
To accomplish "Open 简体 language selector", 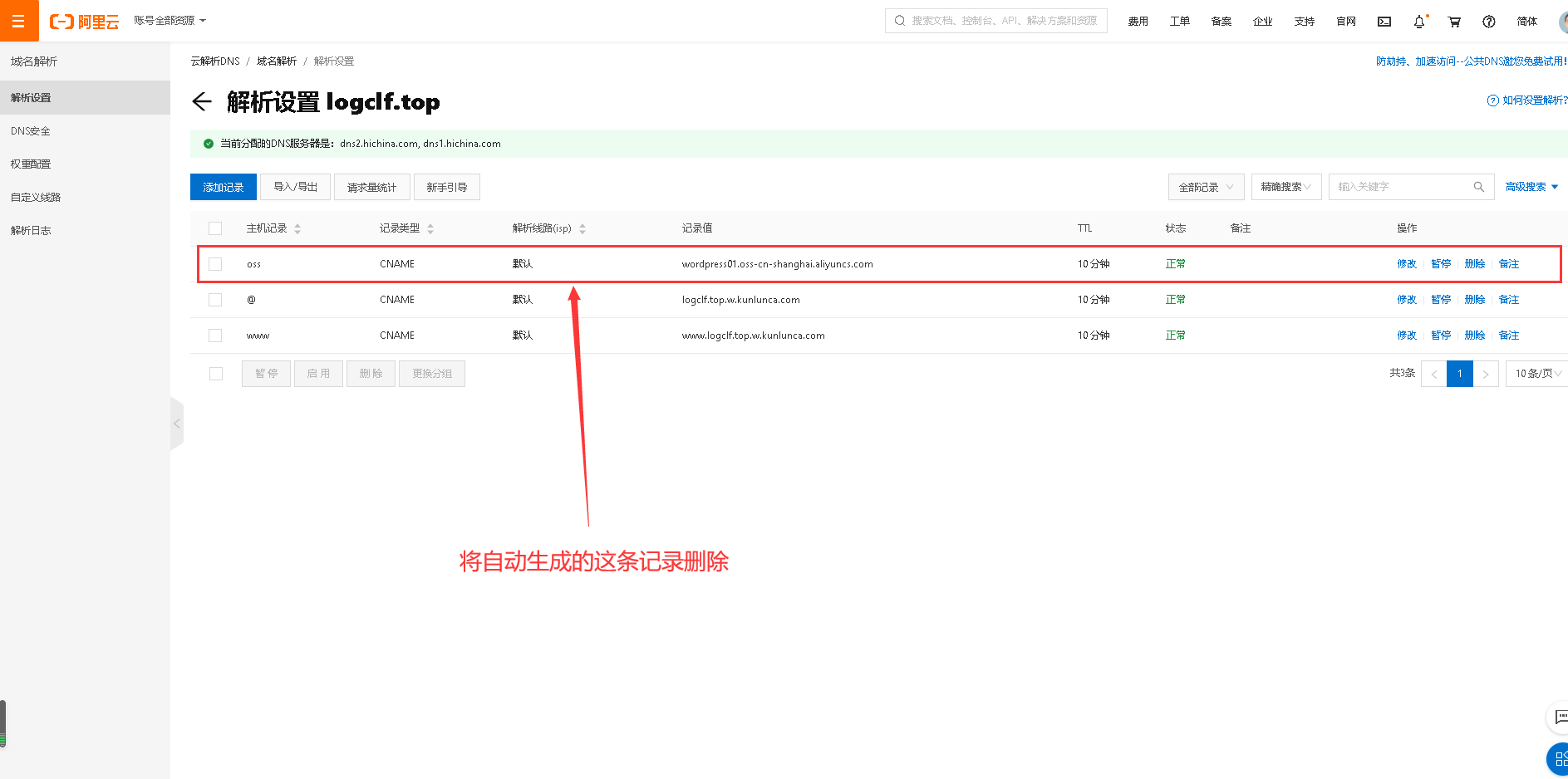I will click(x=1527, y=22).
